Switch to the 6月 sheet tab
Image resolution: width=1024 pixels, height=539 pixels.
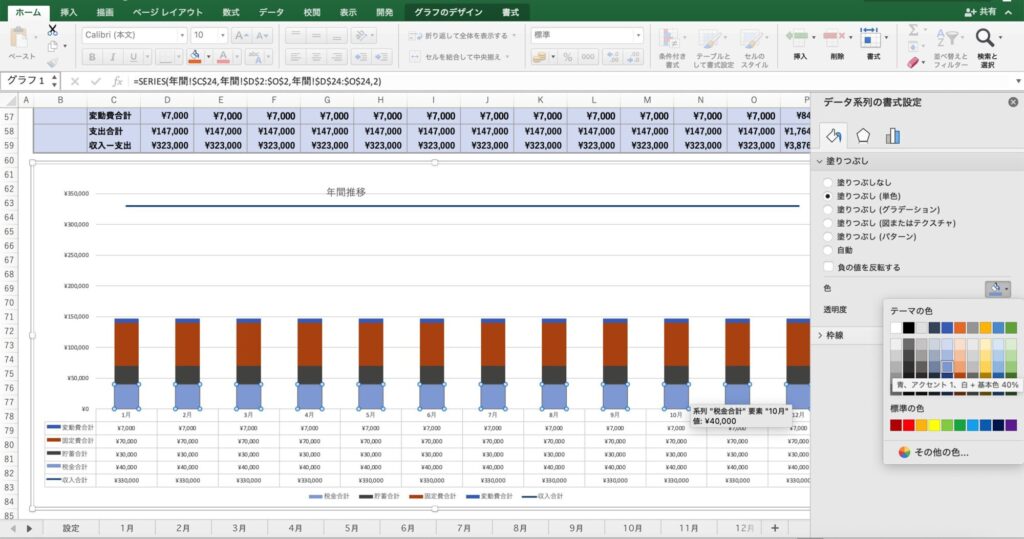(408, 527)
